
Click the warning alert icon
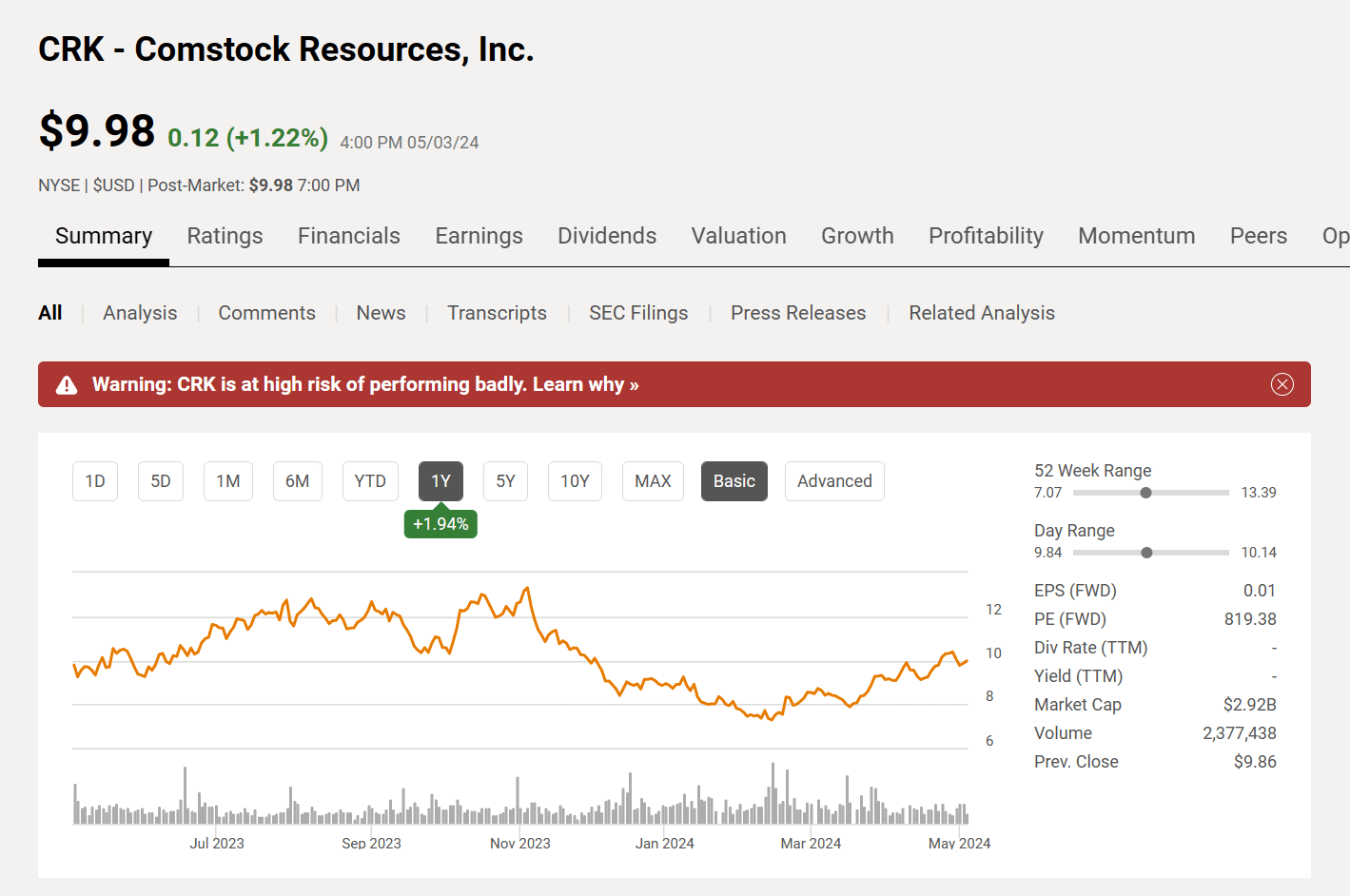click(x=67, y=384)
